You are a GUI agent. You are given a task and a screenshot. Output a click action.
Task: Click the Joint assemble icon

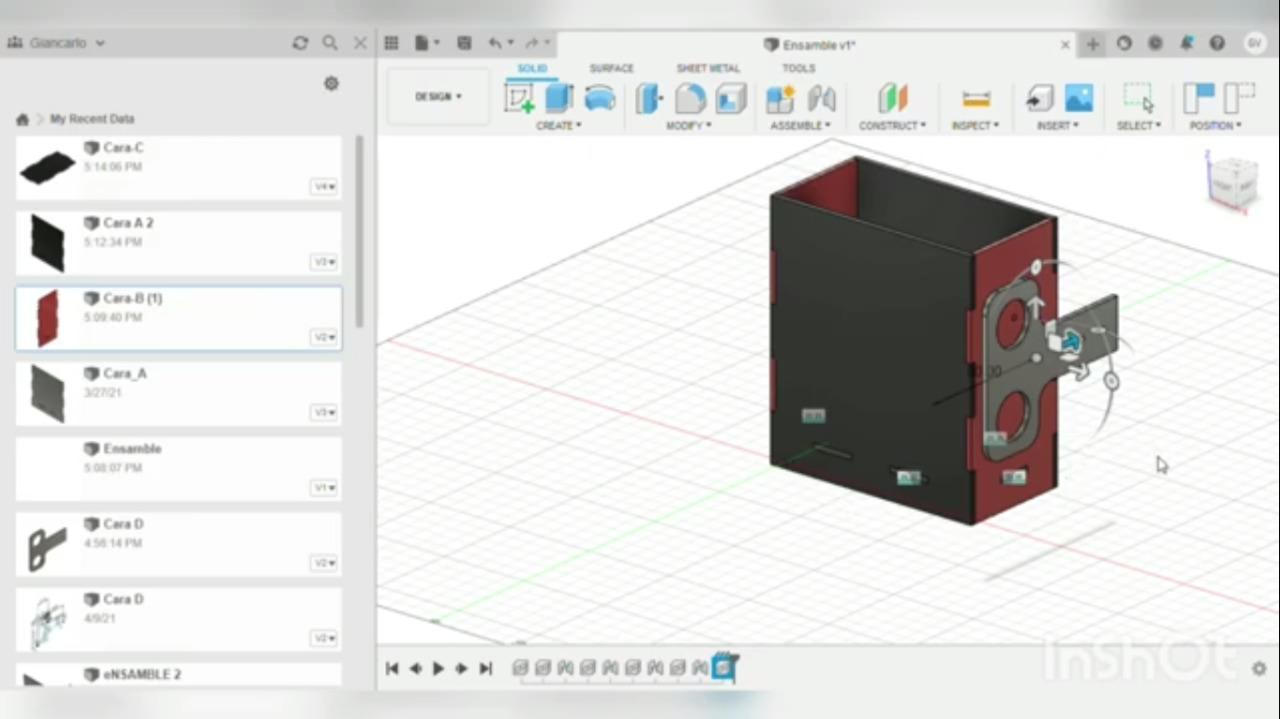coord(821,98)
